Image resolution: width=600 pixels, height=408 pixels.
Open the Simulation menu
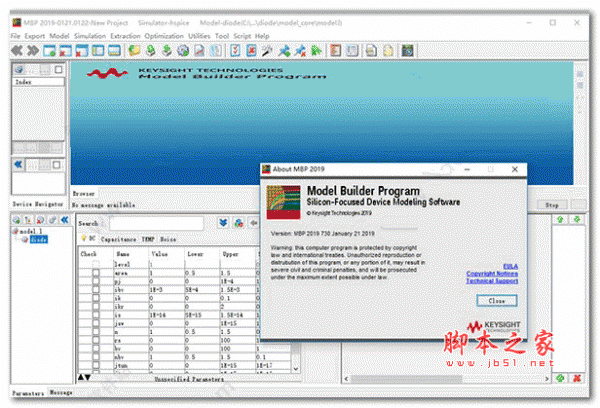tap(90, 36)
